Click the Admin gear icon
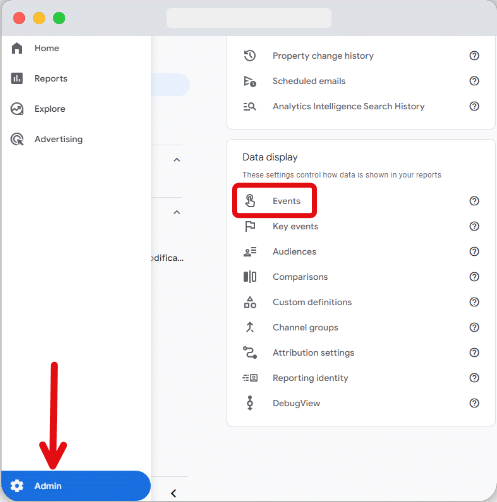Screen dimensions: 497x502 [17, 486]
